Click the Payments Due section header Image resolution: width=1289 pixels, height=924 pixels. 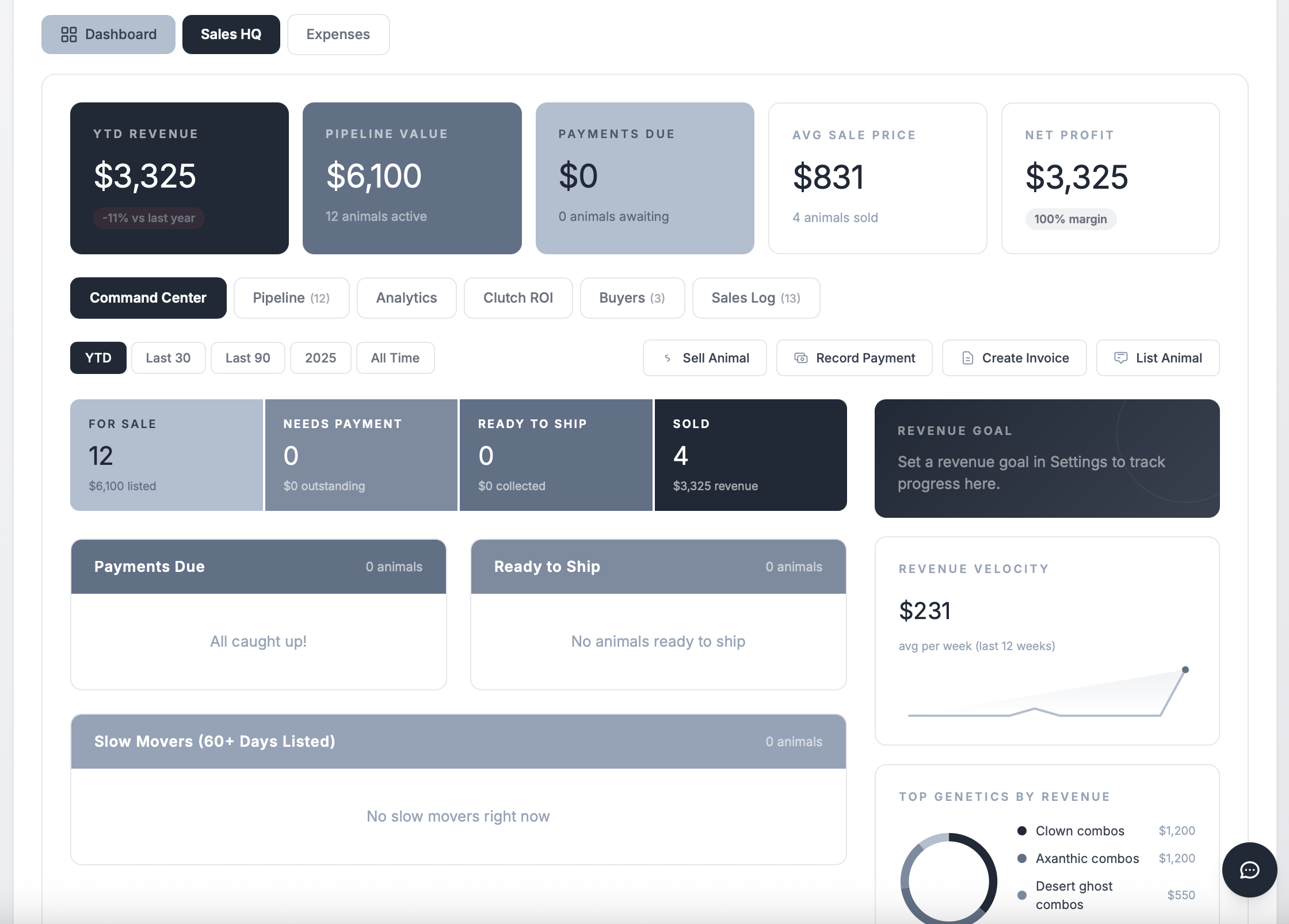click(x=258, y=567)
